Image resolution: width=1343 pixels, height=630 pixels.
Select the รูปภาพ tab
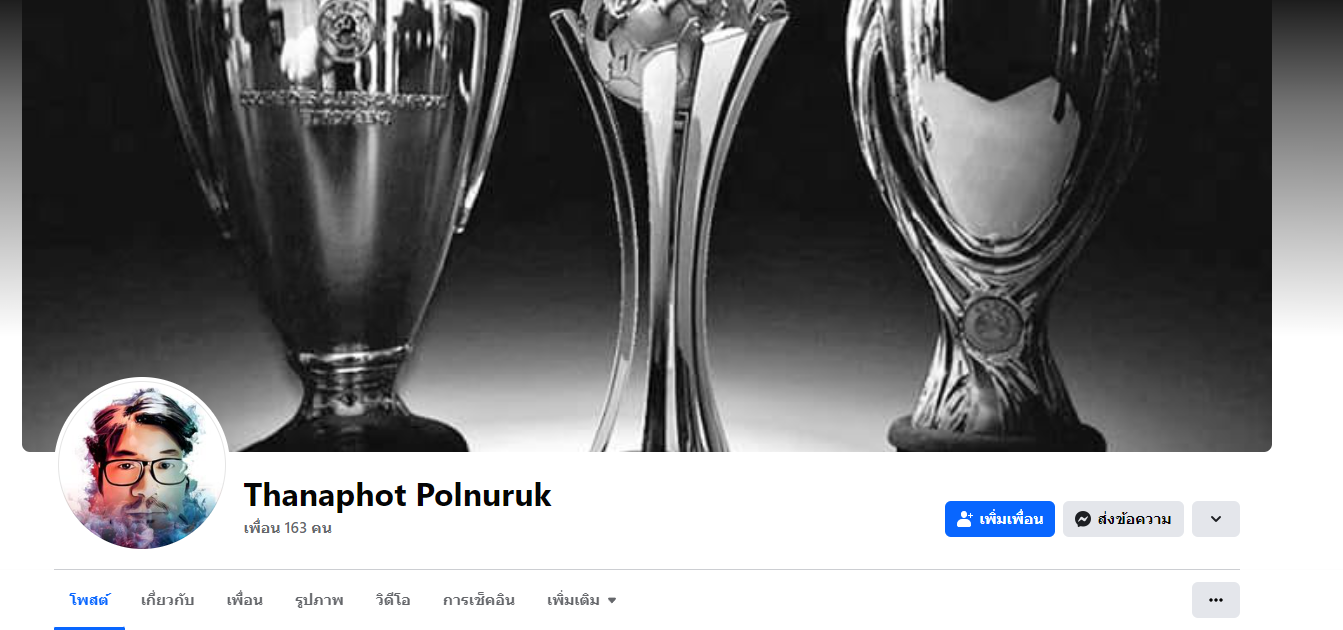click(x=319, y=600)
